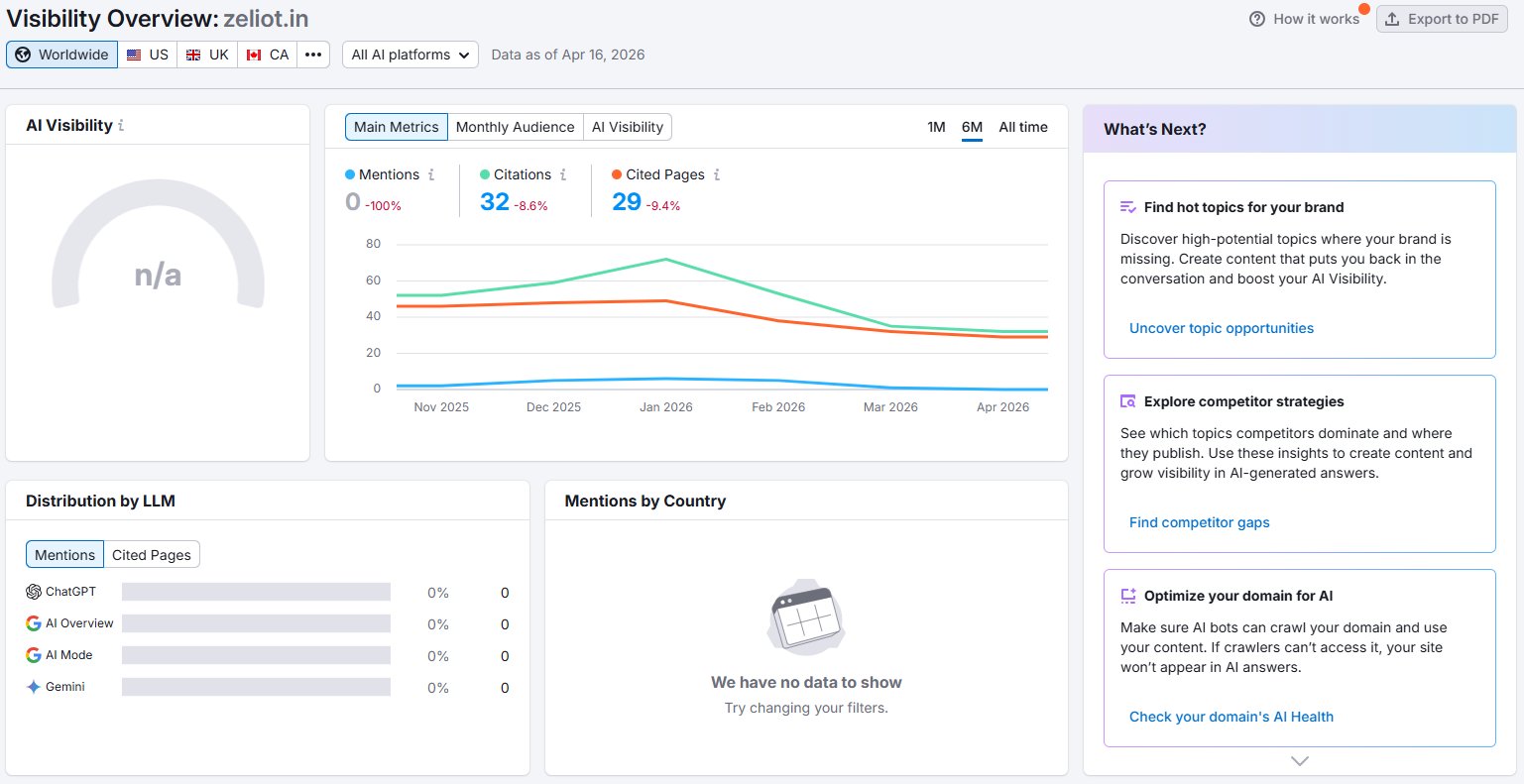
Task: Switch to chart AI Visibility tab
Action: tap(628, 127)
